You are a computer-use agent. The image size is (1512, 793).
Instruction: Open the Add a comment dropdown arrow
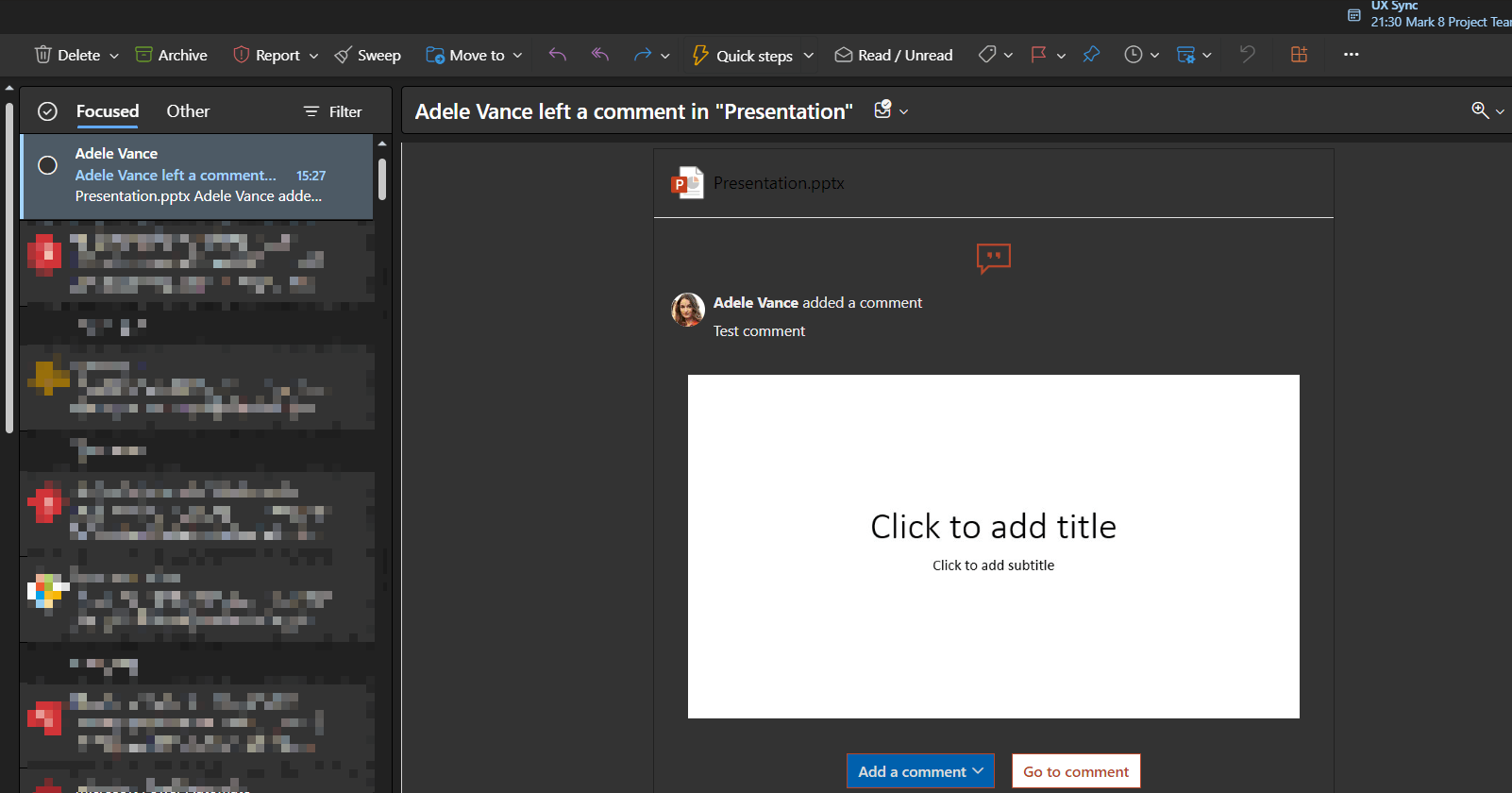tap(979, 771)
